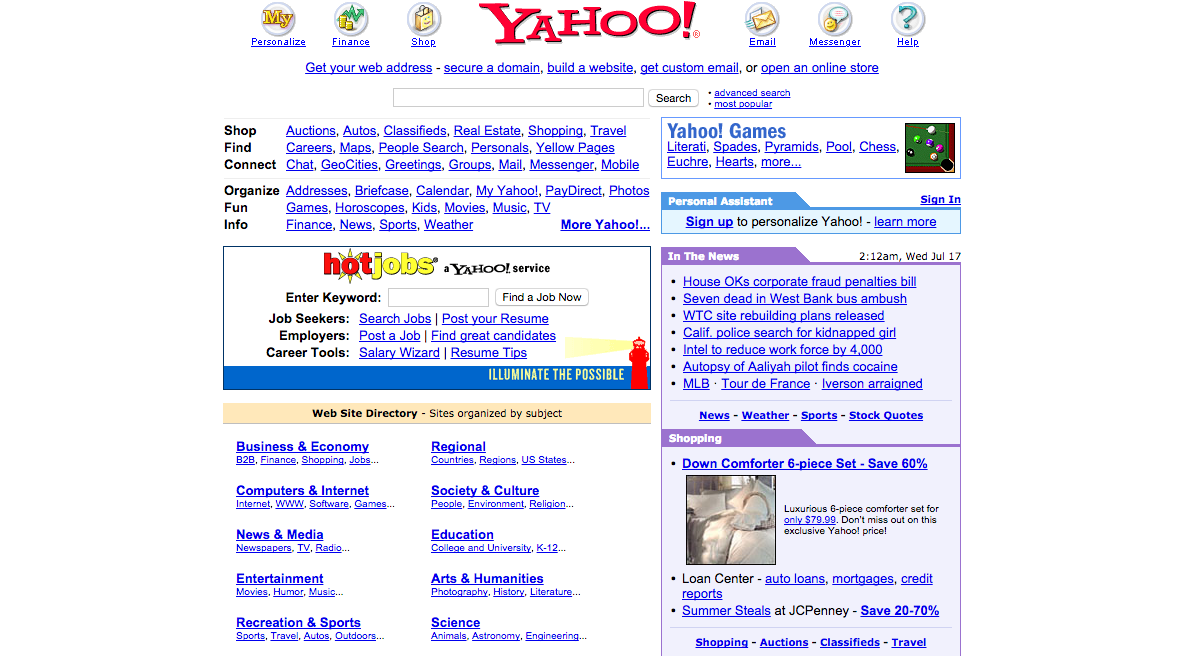1184x656 pixels.
Task: Focus the hotjobs keyword field
Action: pos(438,297)
